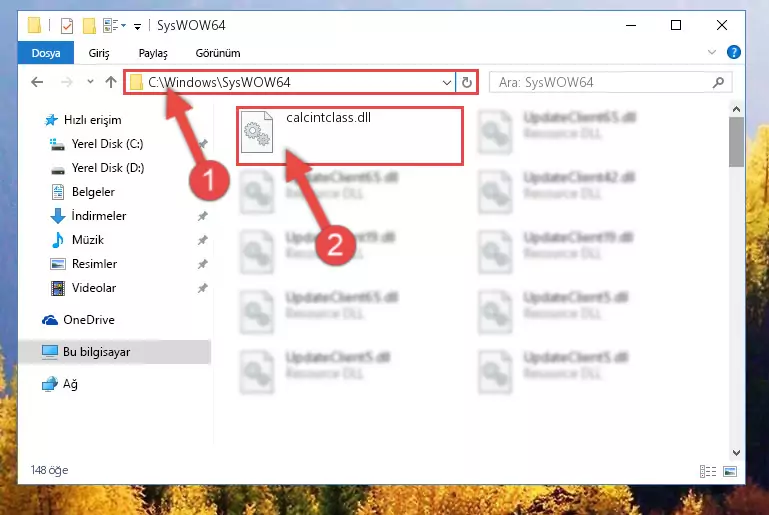Open the recent locations dropdown

pos(90,82)
